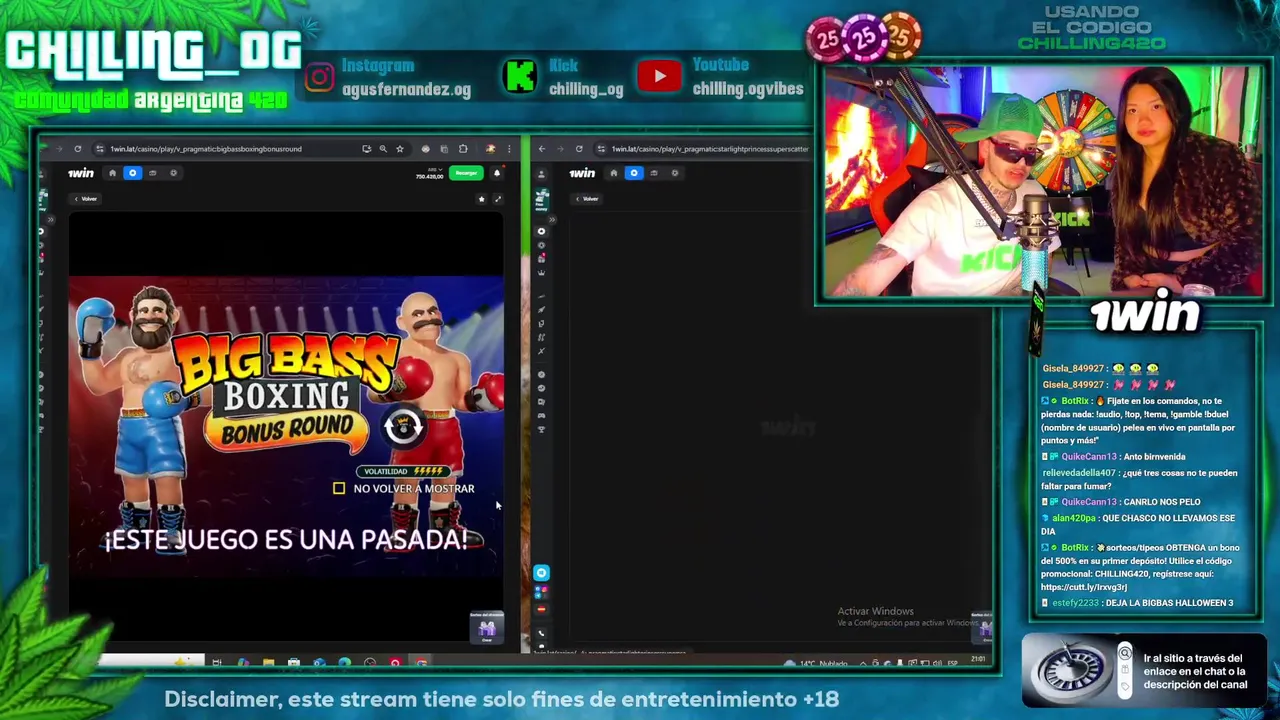This screenshot has height=720, width=1280.
Task: Install app icon in left address bar
Action: (366, 149)
